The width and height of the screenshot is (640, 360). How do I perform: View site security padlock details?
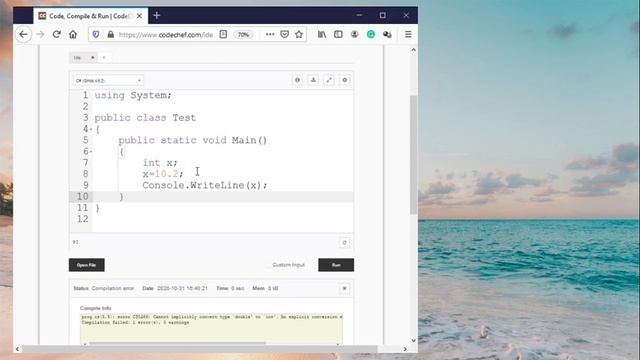111,35
